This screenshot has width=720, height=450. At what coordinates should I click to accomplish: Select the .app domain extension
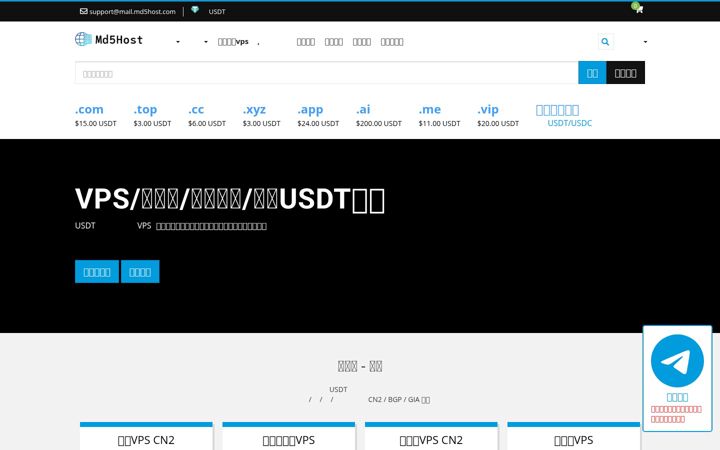click(310, 109)
